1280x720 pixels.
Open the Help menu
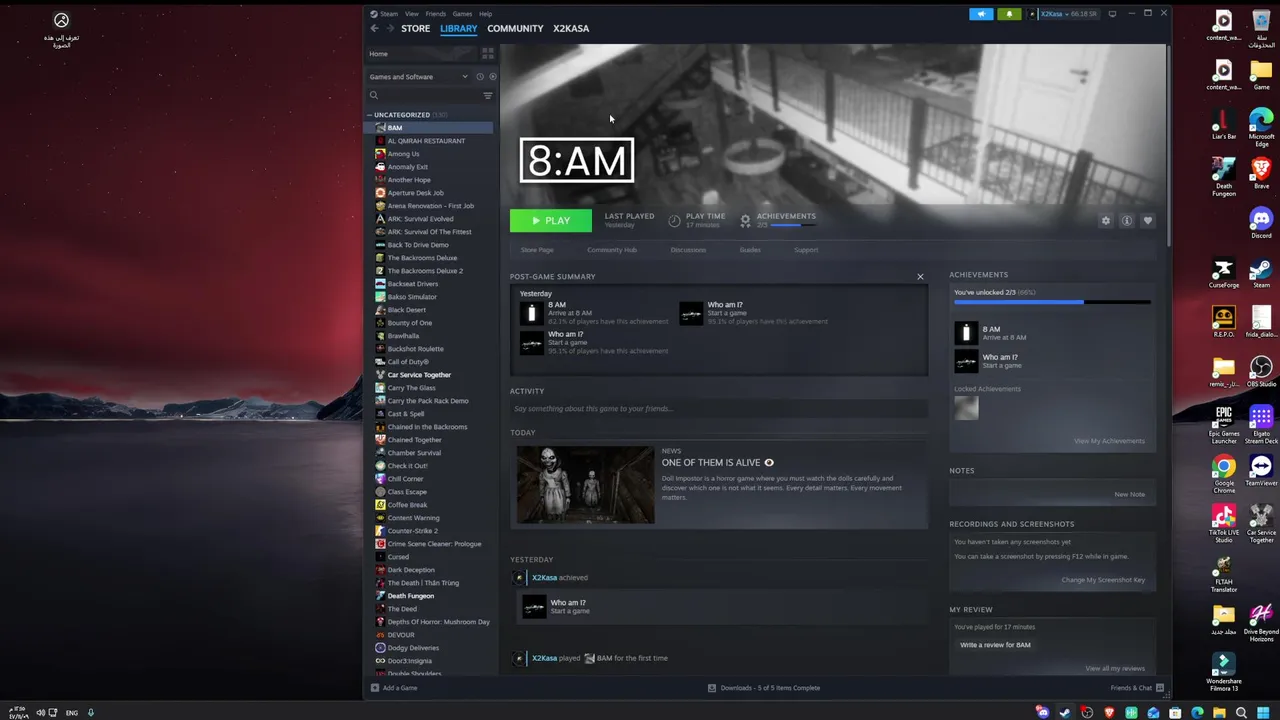pos(485,14)
